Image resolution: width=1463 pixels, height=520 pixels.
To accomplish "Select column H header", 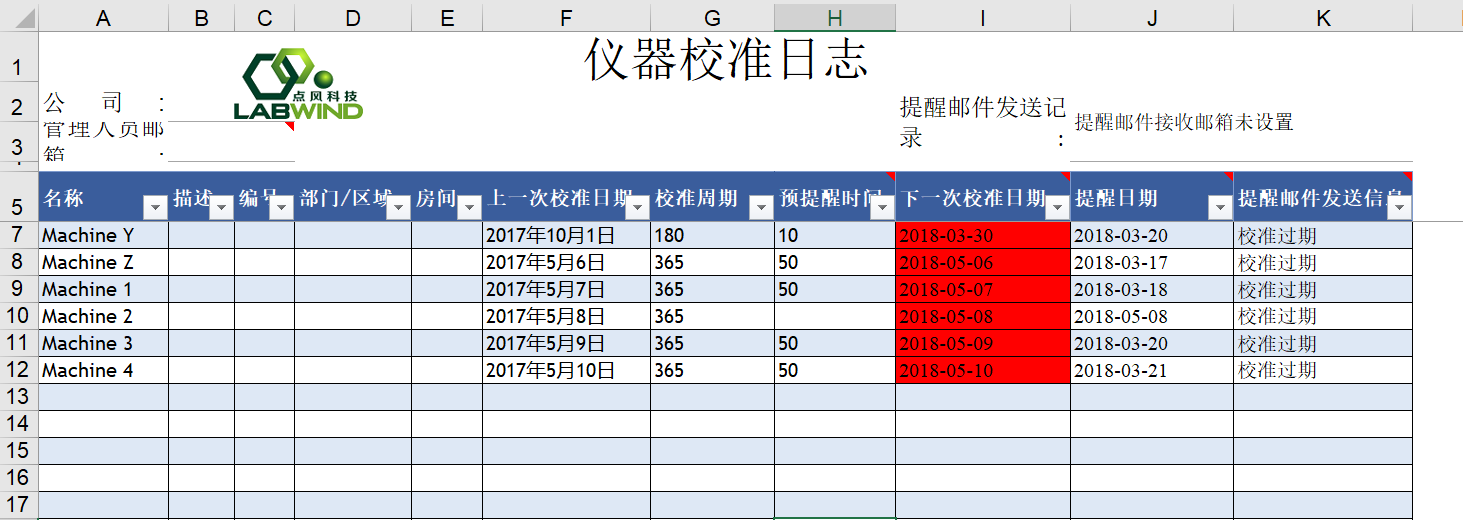I will [834, 17].
